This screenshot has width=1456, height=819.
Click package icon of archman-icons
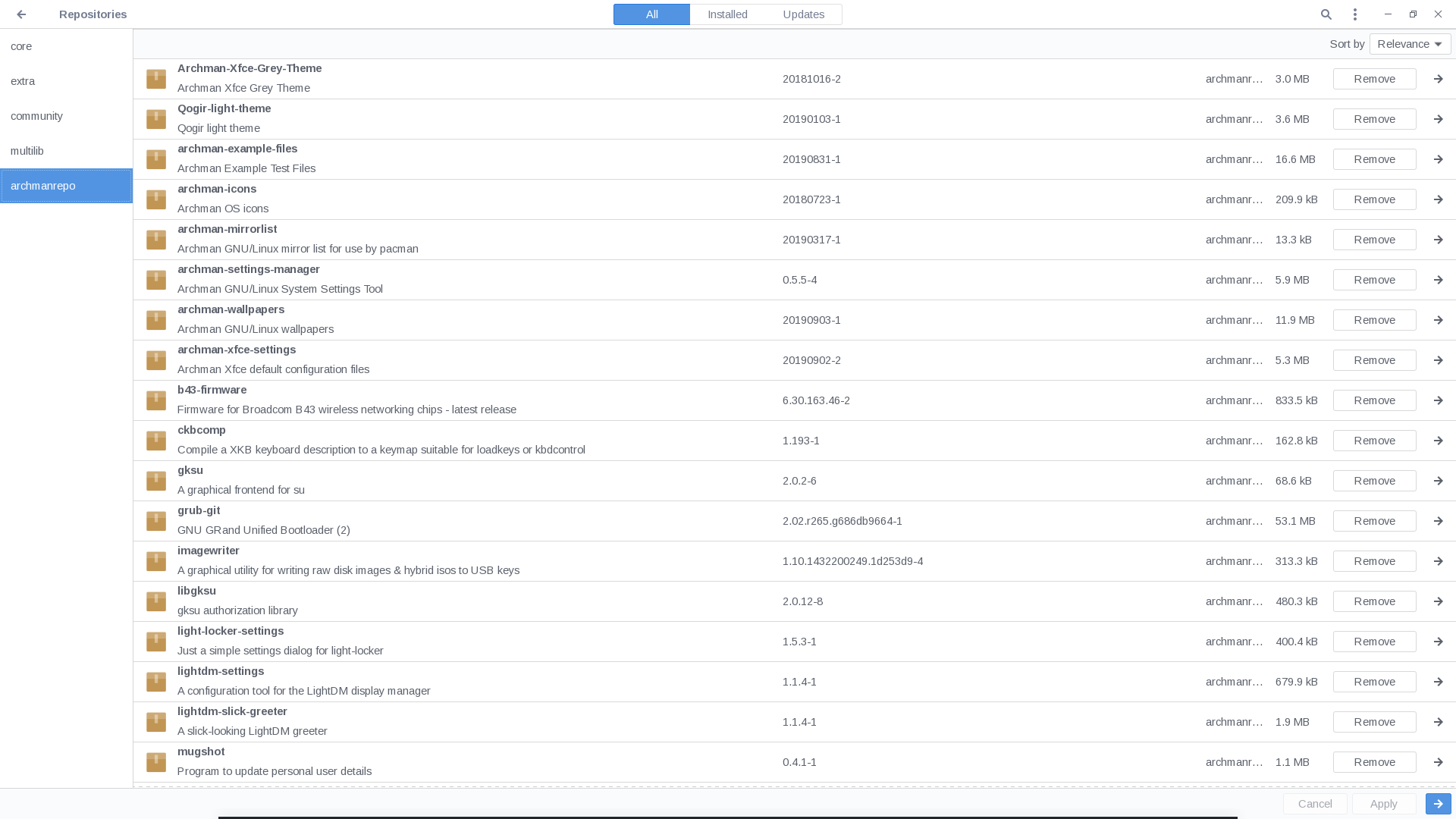tap(156, 199)
